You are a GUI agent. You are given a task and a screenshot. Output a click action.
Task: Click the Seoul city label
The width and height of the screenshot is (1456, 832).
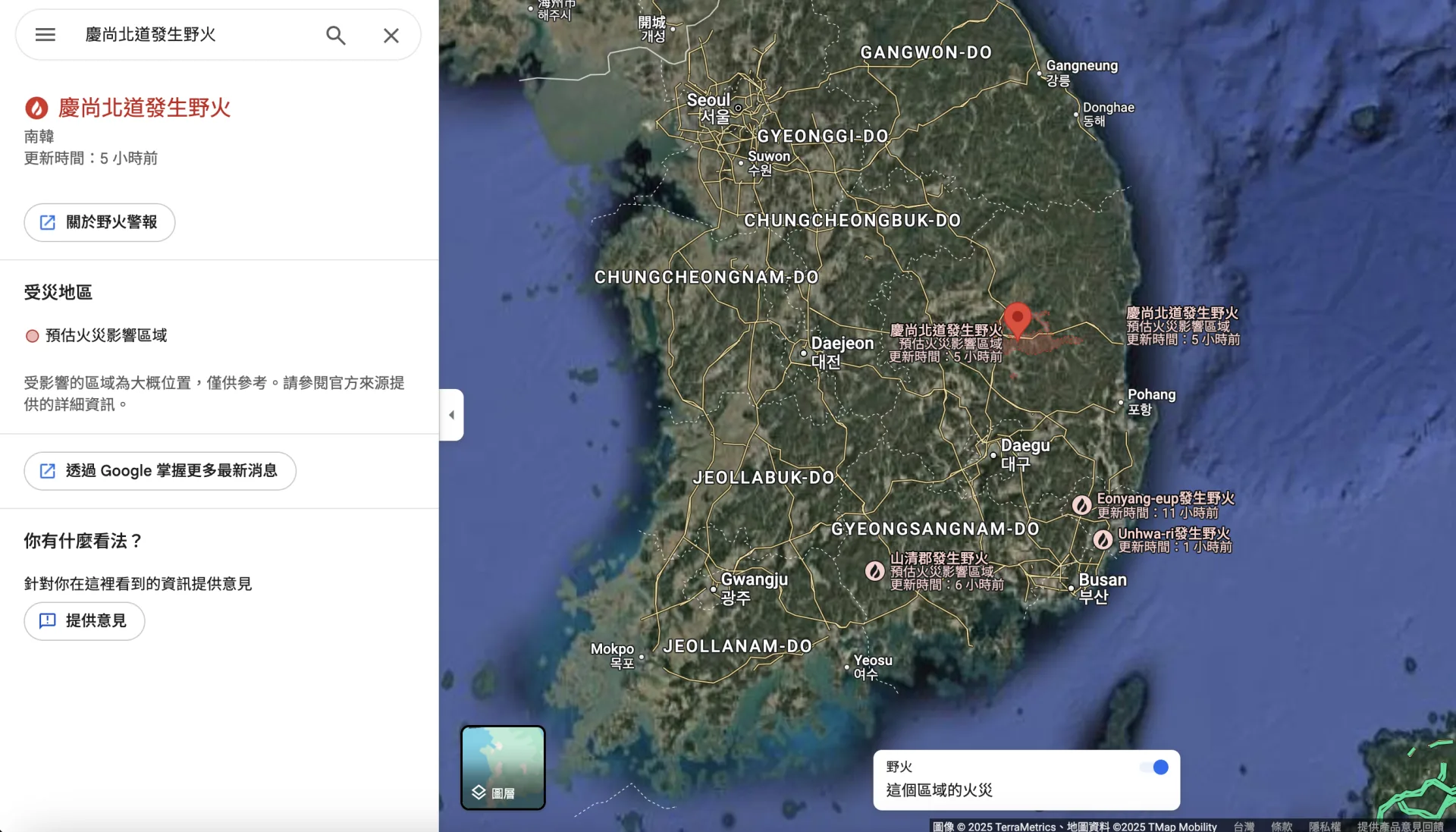click(709, 108)
